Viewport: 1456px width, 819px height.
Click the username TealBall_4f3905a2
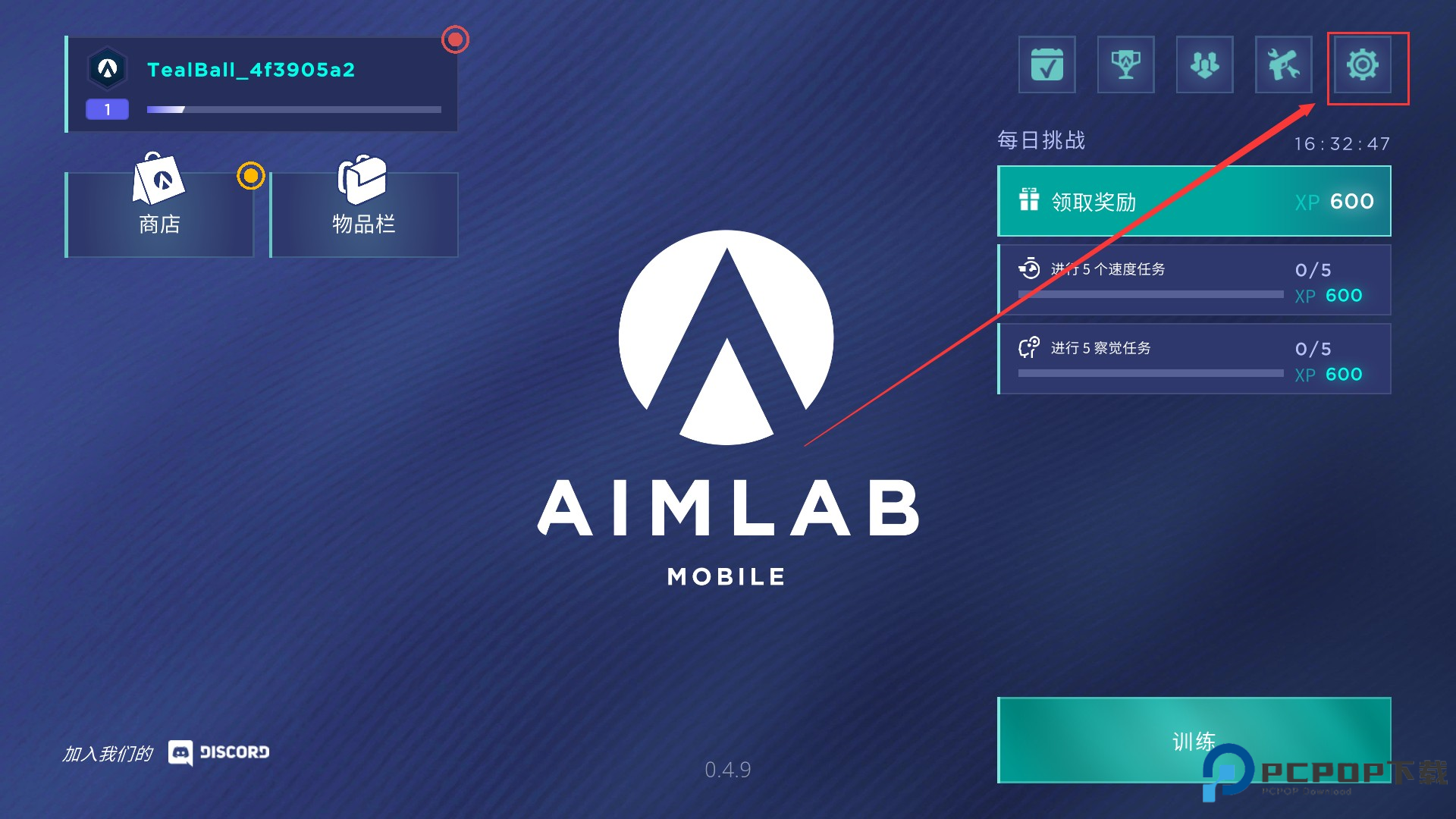(251, 70)
